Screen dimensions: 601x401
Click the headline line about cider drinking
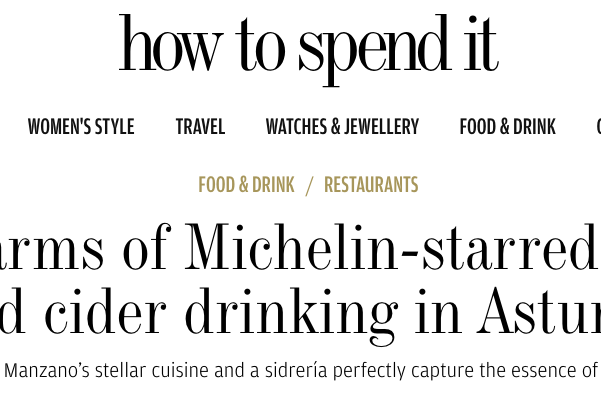coord(300,312)
